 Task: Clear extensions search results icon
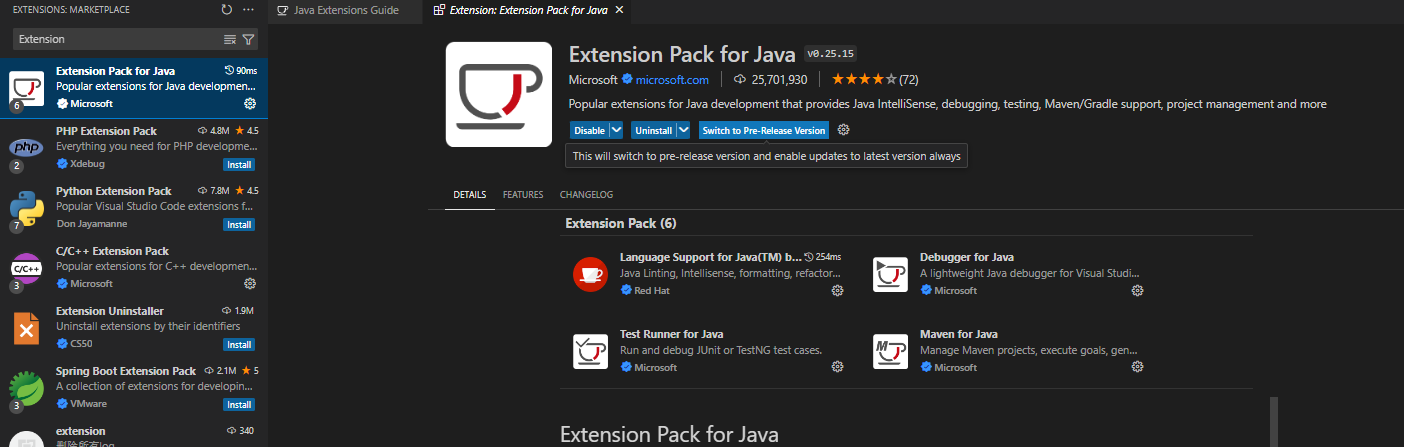click(x=230, y=39)
